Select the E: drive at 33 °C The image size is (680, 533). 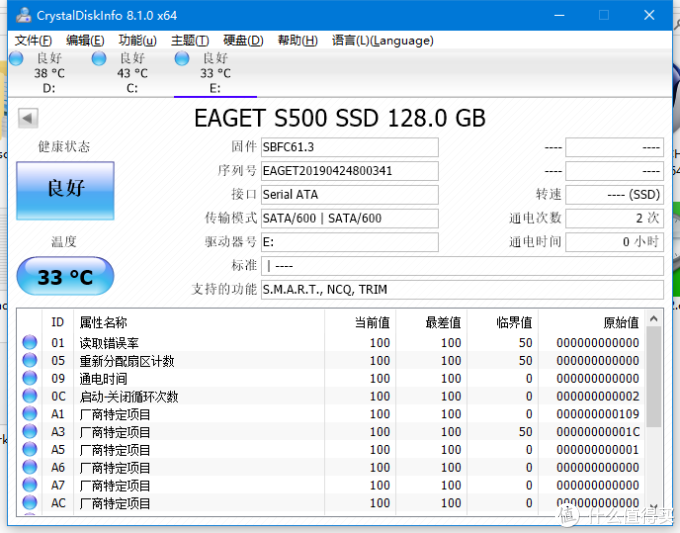coord(215,72)
